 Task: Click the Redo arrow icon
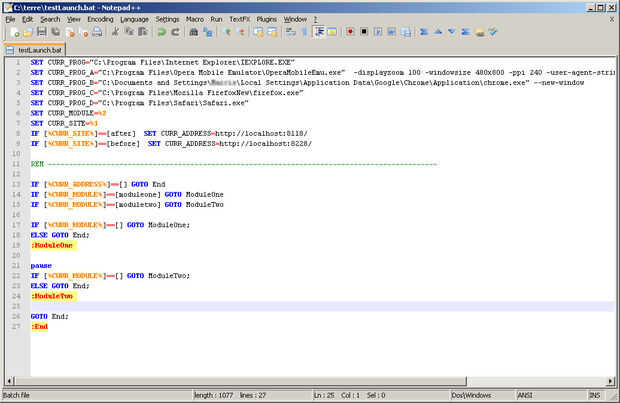click(x=176, y=32)
